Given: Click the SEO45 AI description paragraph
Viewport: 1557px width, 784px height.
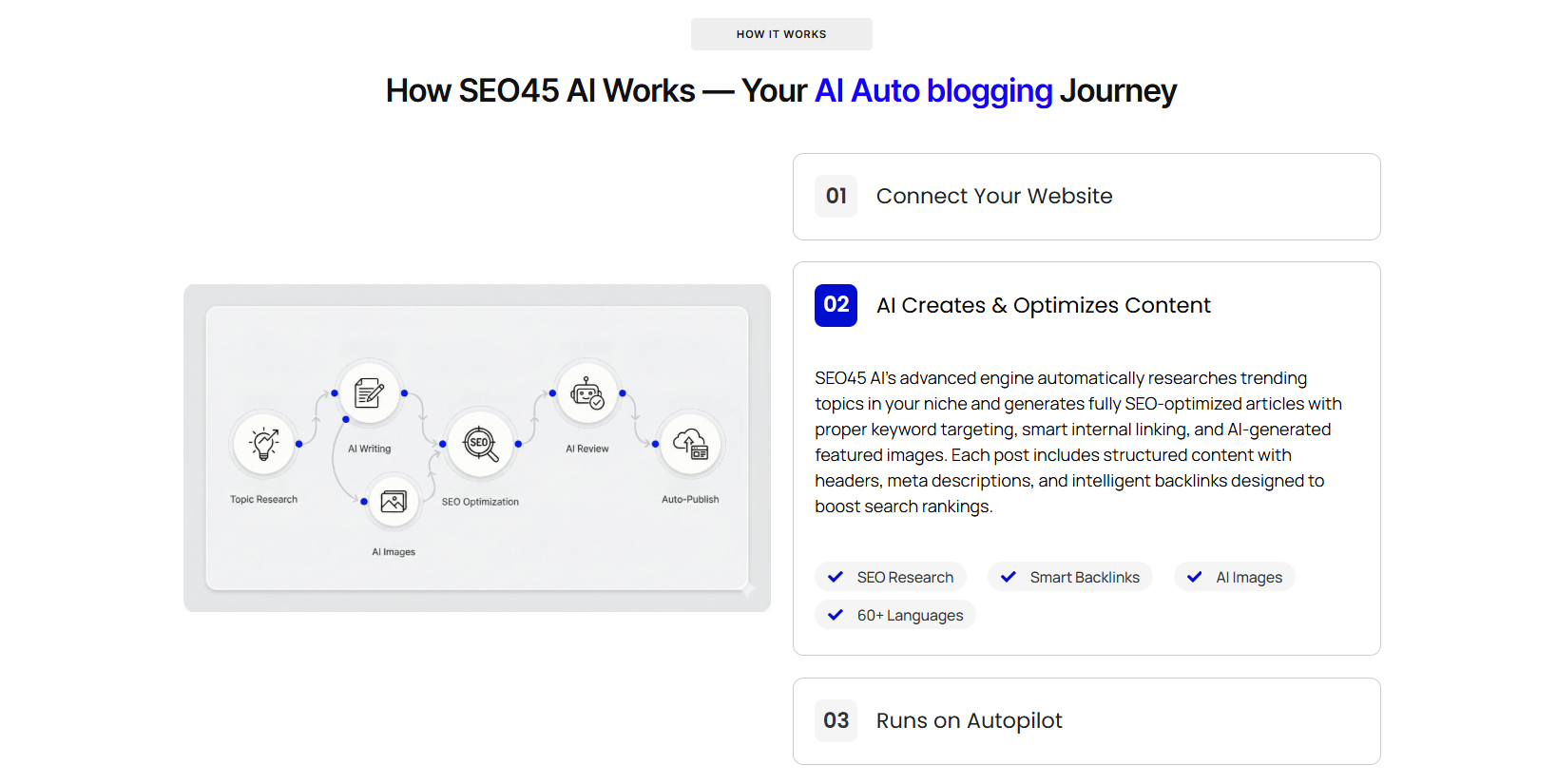Looking at the screenshot, I should [1079, 442].
